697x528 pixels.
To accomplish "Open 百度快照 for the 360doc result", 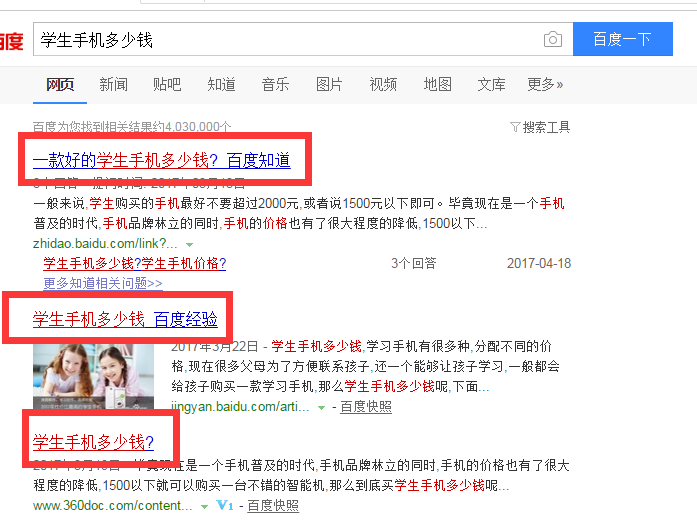I will pyautogui.click(x=273, y=506).
